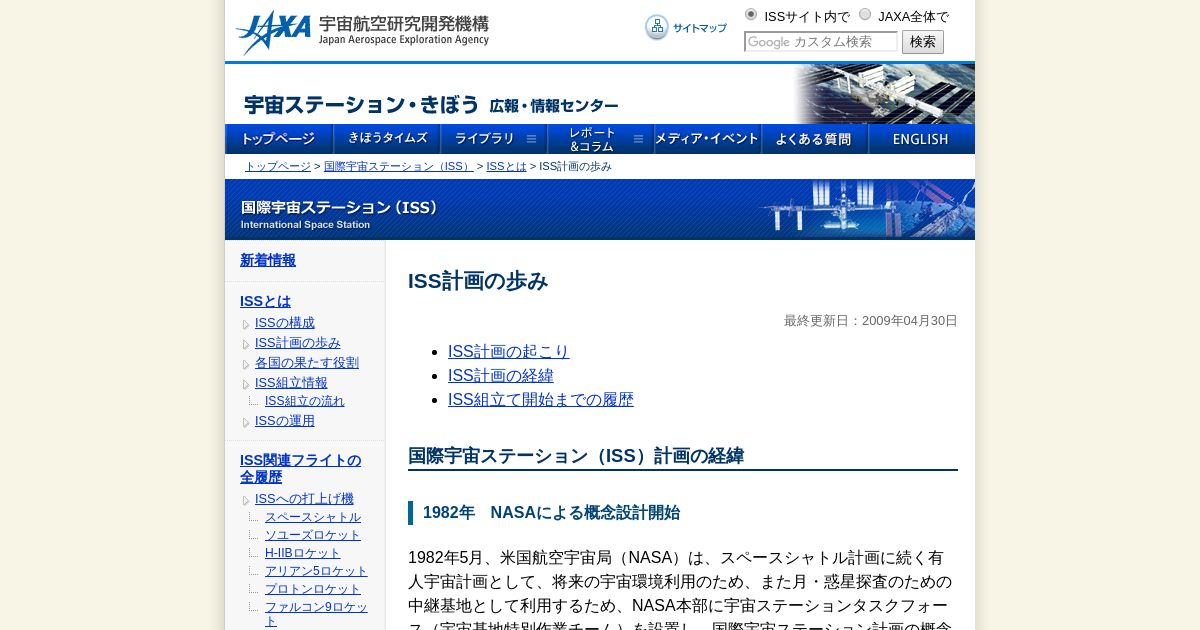Open ISS計画の歩み in the sidebar
The image size is (1200, 630).
[x=298, y=343]
